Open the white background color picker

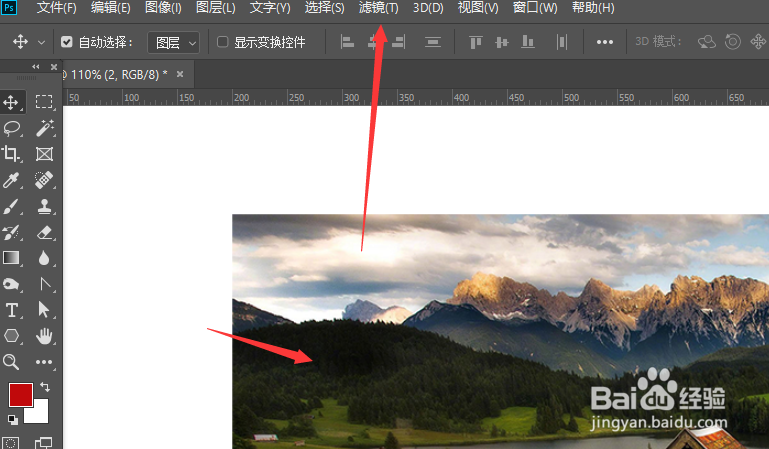tap(41, 414)
